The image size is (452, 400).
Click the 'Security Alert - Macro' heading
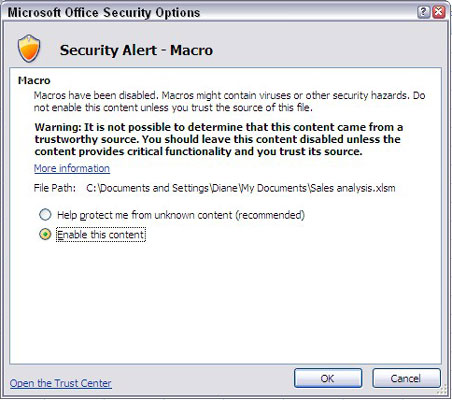click(x=136, y=50)
